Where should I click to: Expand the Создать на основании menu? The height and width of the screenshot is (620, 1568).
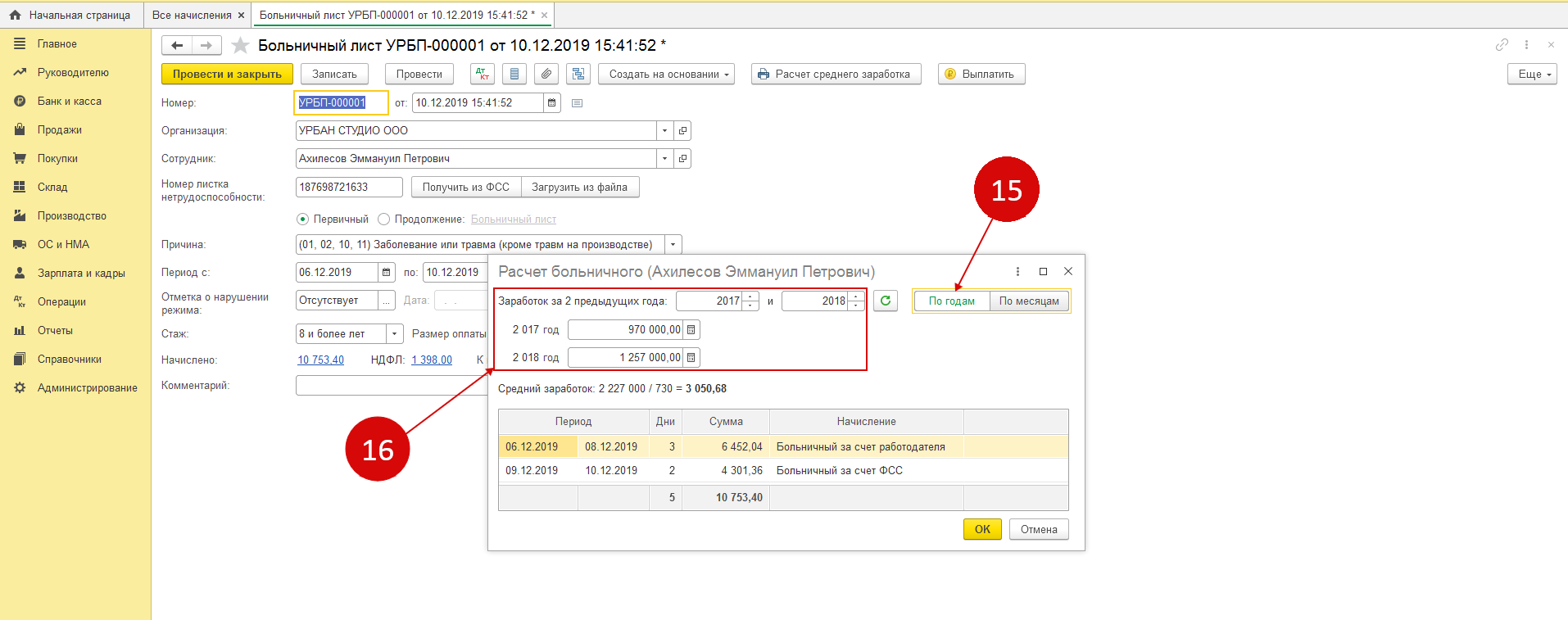666,75
